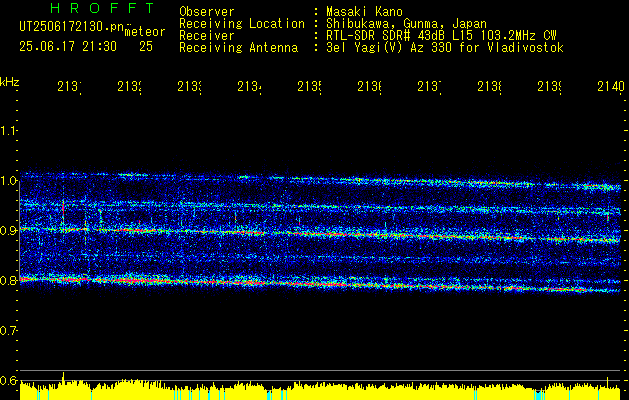Viewport: 629px width, 400px height.
Task: Select the filename UT2506172130 text
Action: pyautogui.click(x=72, y=26)
